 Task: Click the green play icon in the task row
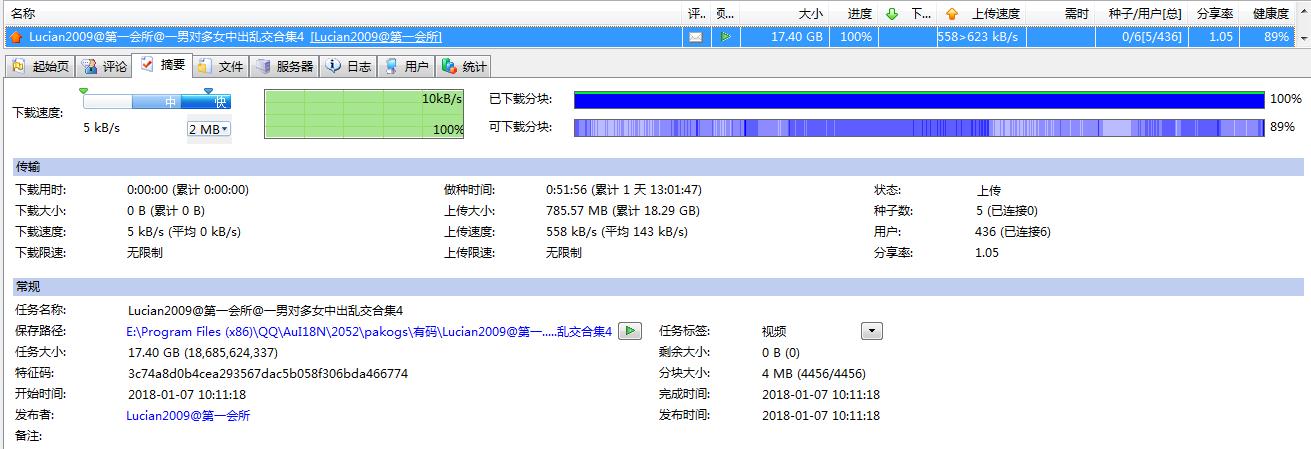(726, 37)
